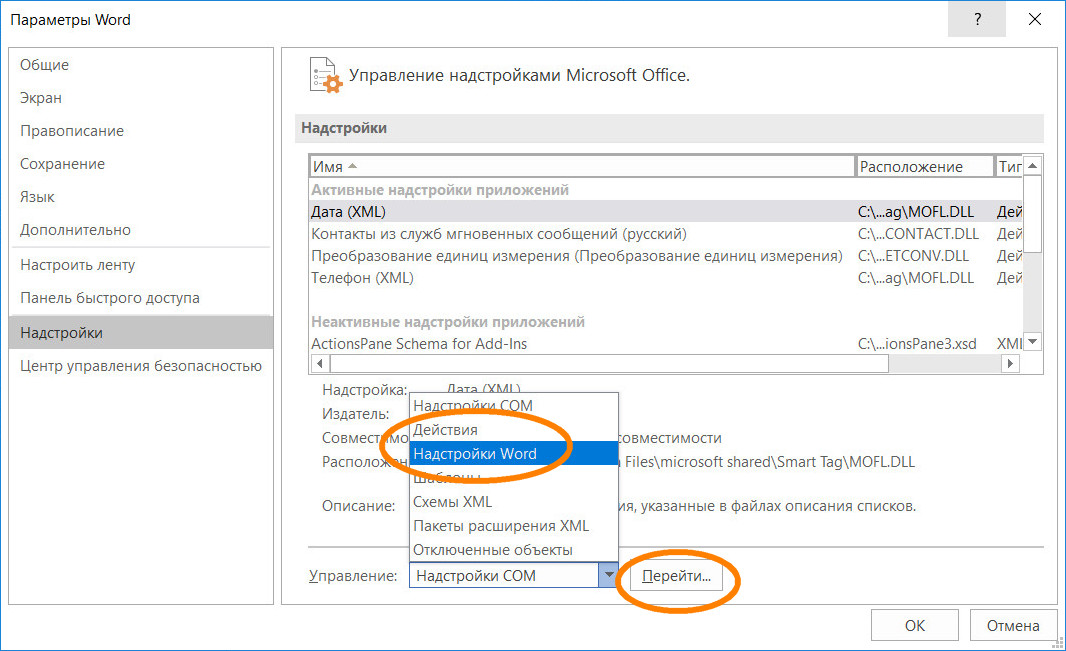Click the C:\...ionsPane3.xsd location cell
This screenshot has height=651, width=1066.
pyautogui.click(x=917, y=344)
